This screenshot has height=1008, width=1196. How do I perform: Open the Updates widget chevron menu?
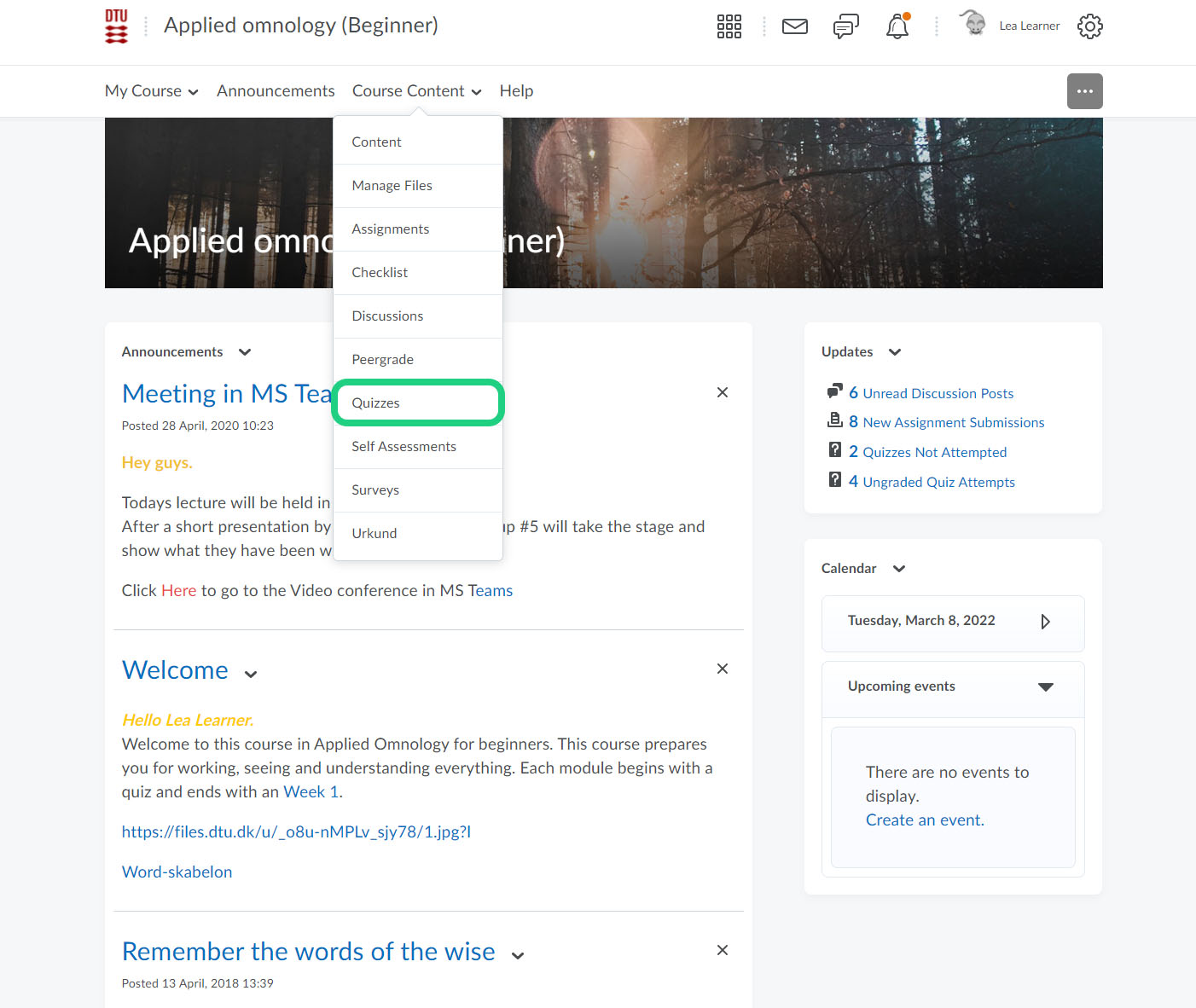895,352
